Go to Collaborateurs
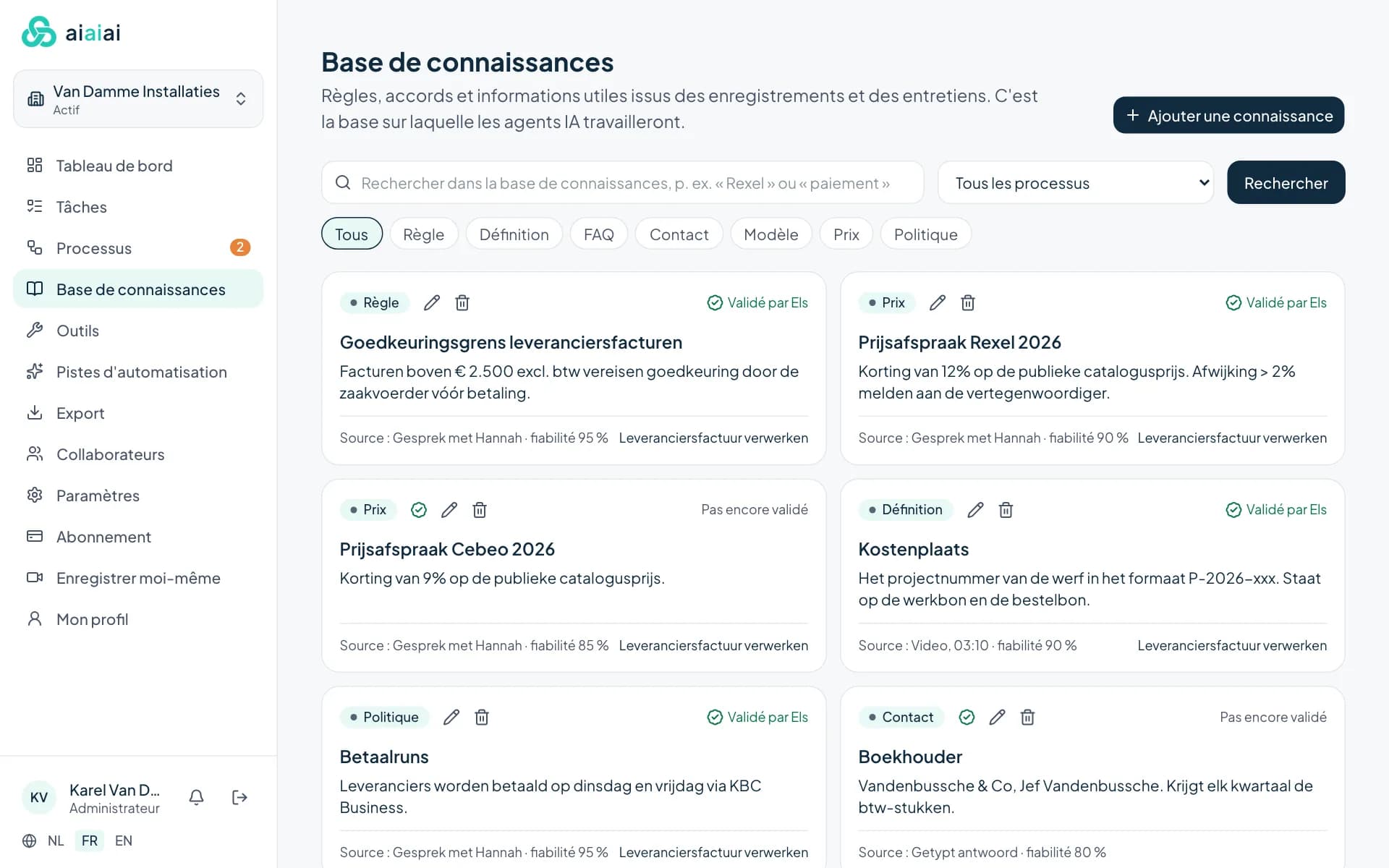The image size is (1389, 868). (x=138, y=454)
